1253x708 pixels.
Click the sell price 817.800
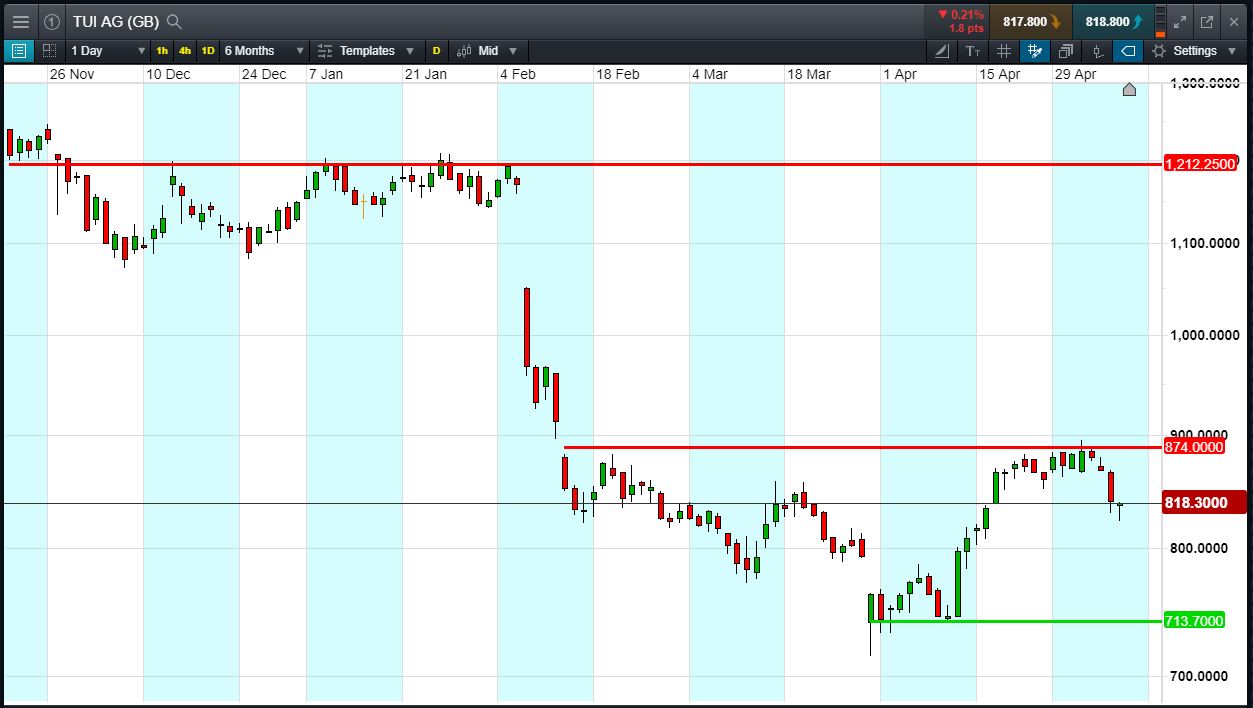1031,21
